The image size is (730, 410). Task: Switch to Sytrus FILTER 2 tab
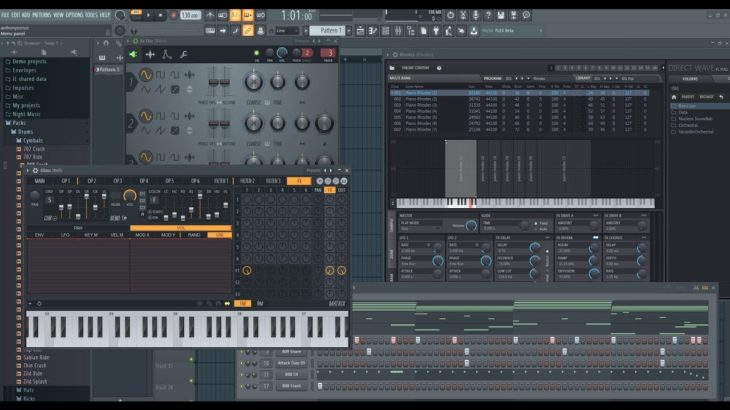click(247, 181)
